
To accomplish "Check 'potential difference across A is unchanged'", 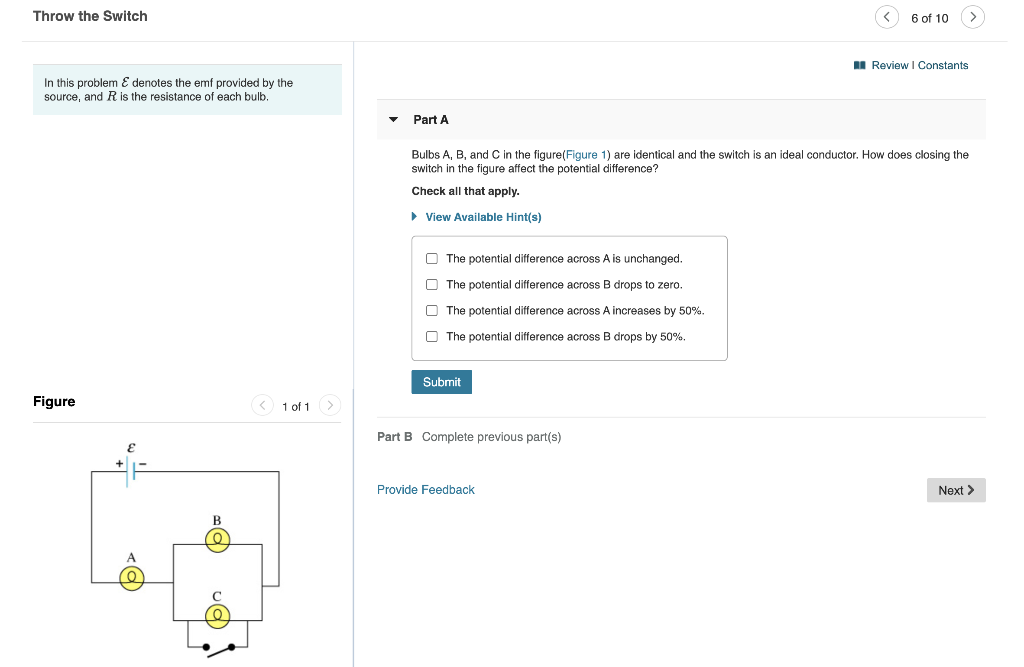I will 432,259.
